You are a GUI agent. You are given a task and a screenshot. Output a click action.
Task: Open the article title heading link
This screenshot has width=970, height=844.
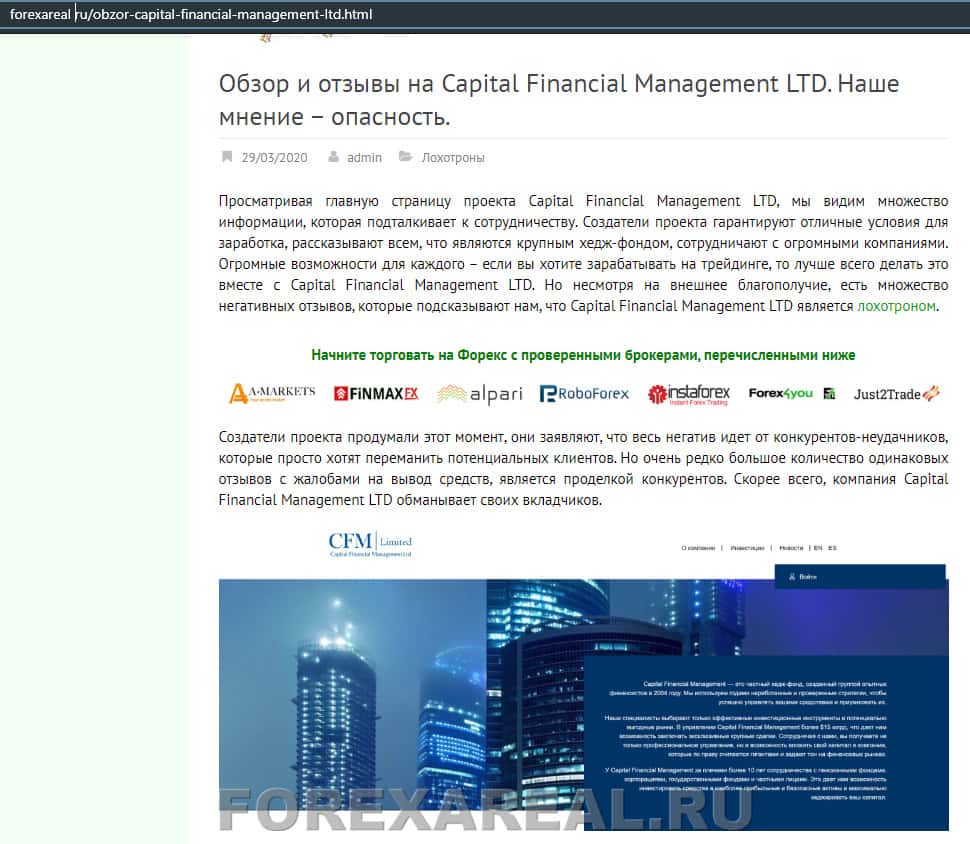(x=559, y=100)
